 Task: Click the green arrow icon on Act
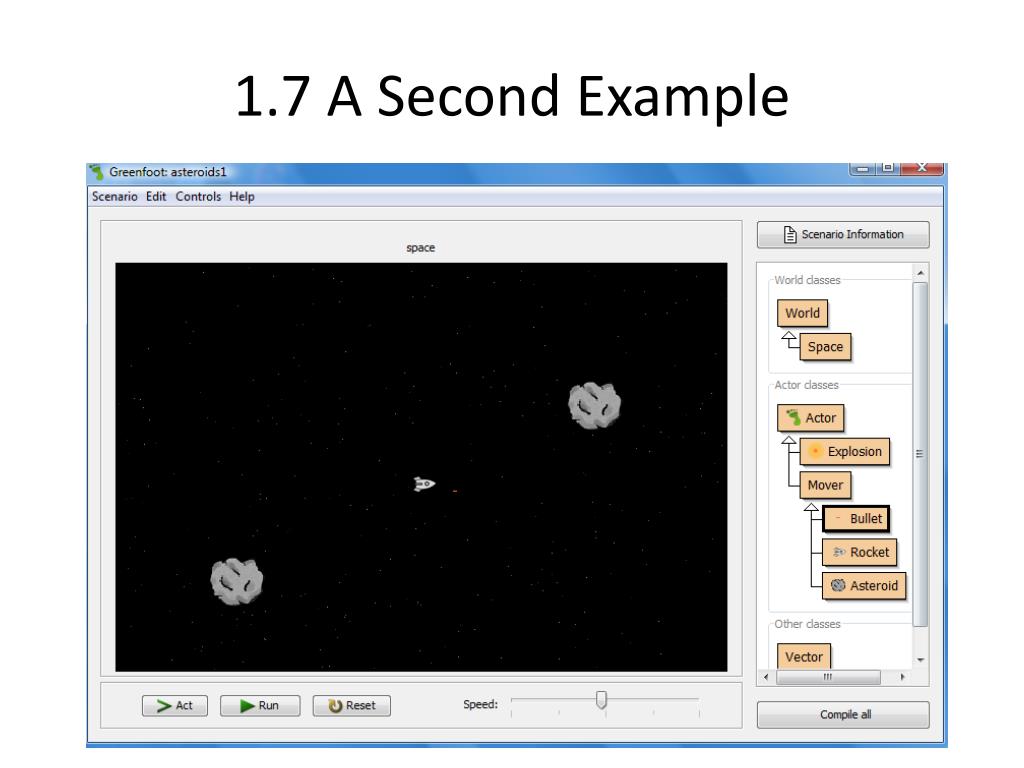click(164, 706)
